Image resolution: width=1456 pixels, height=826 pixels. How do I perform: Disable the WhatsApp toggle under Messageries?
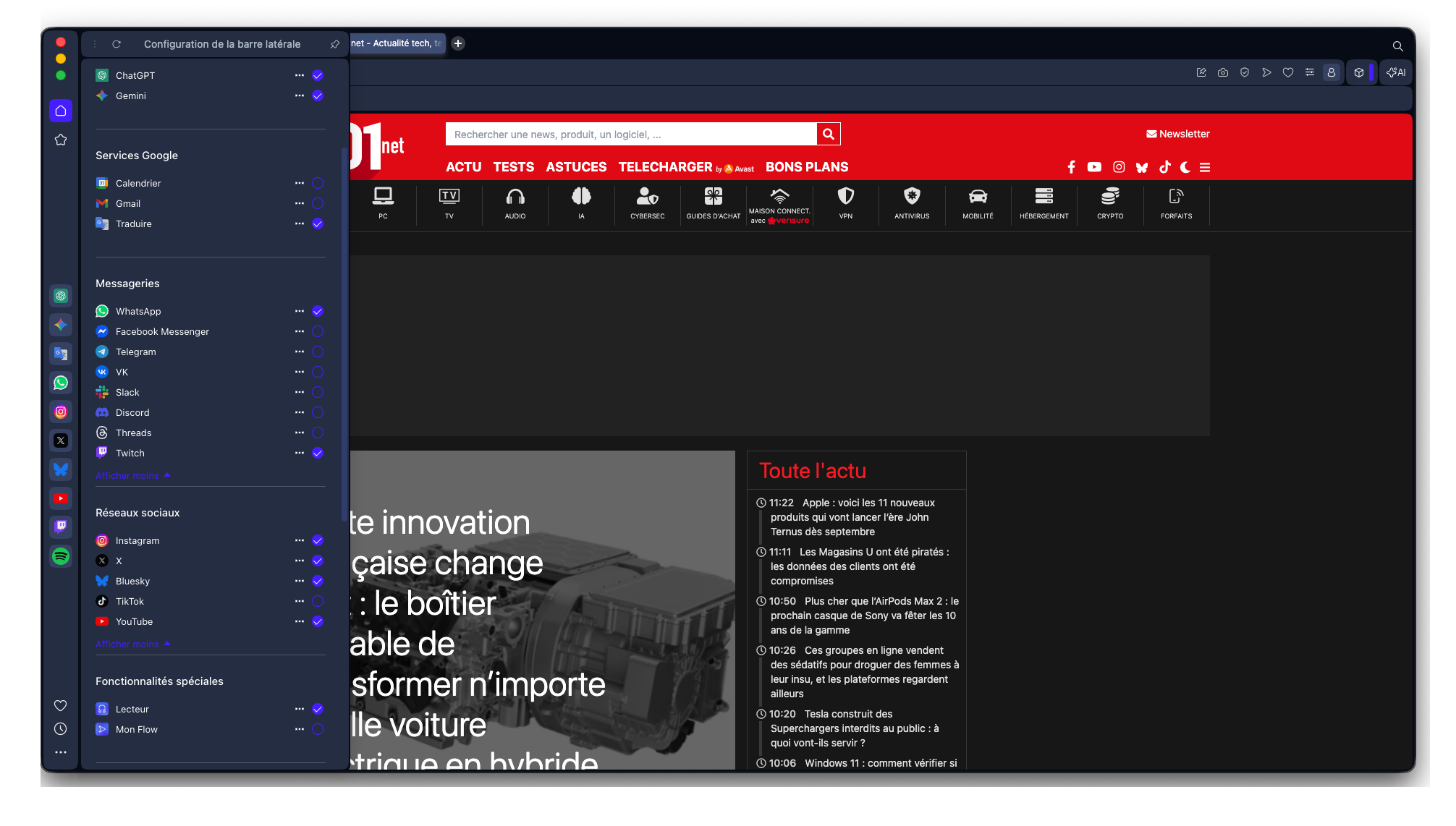318,311
